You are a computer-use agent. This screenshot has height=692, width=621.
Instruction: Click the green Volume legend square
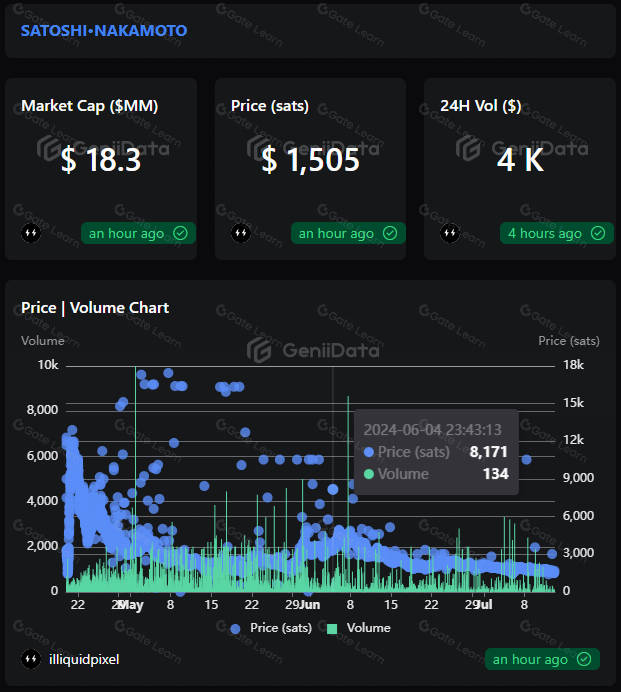pyautogui.click(x=332, y=629)
